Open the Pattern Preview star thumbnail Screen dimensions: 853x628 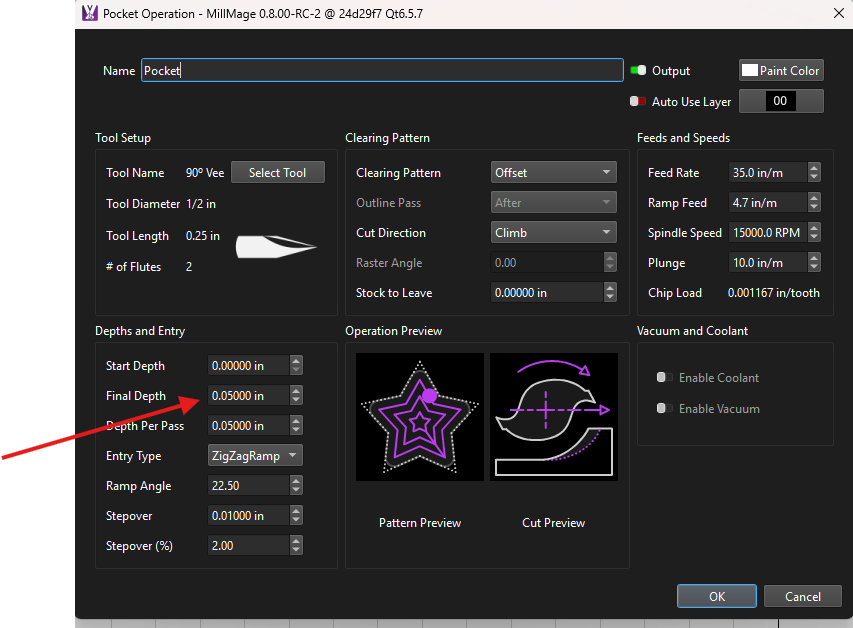419,417
